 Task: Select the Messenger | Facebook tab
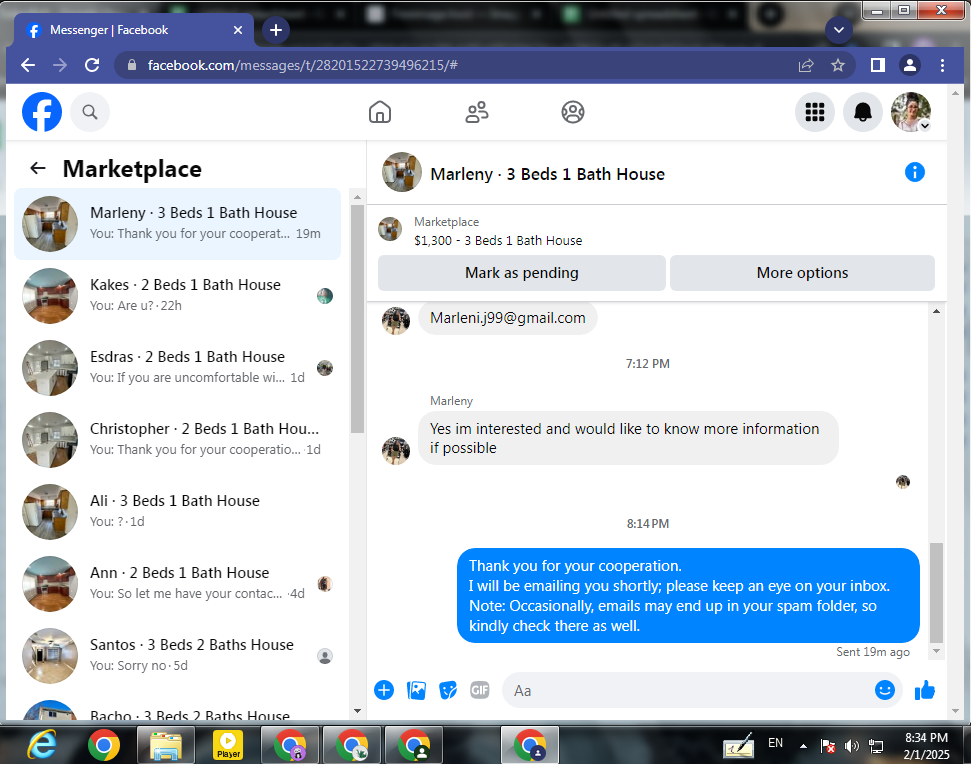click(x=133, y=30)
